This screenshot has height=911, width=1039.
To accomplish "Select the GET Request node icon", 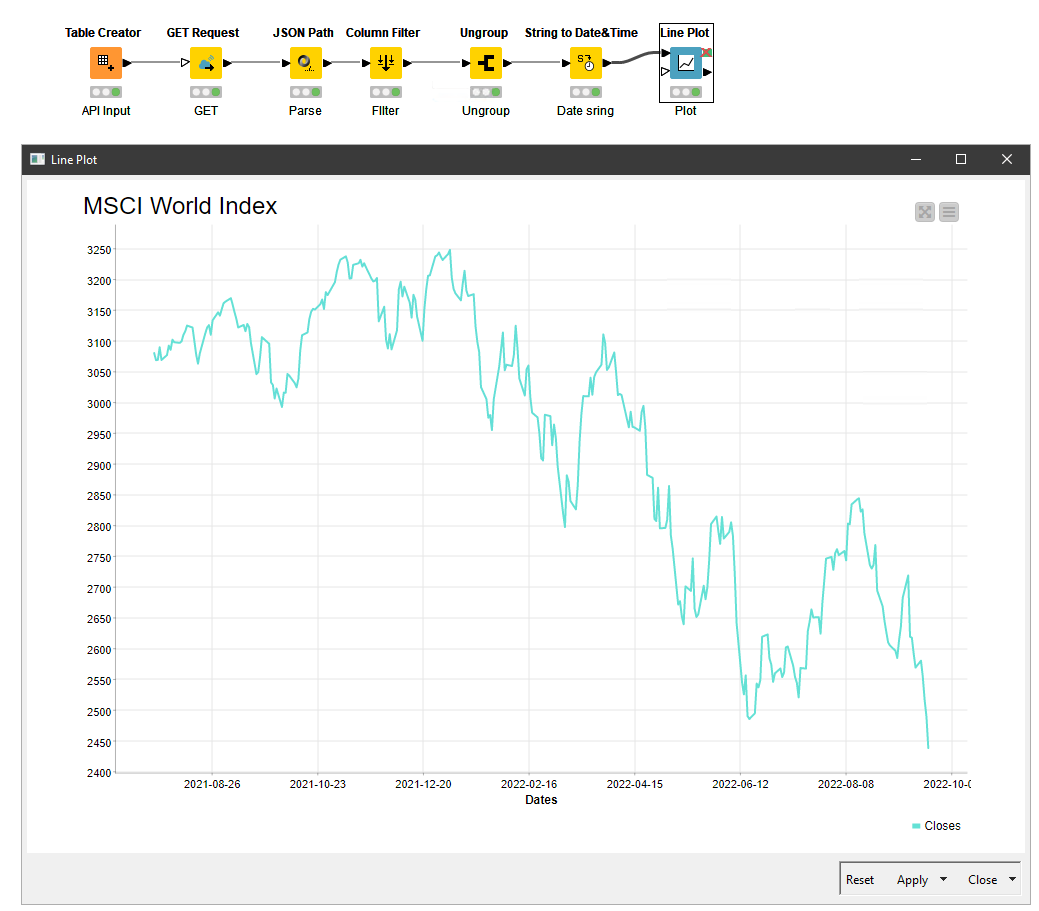I will (206, 63).
